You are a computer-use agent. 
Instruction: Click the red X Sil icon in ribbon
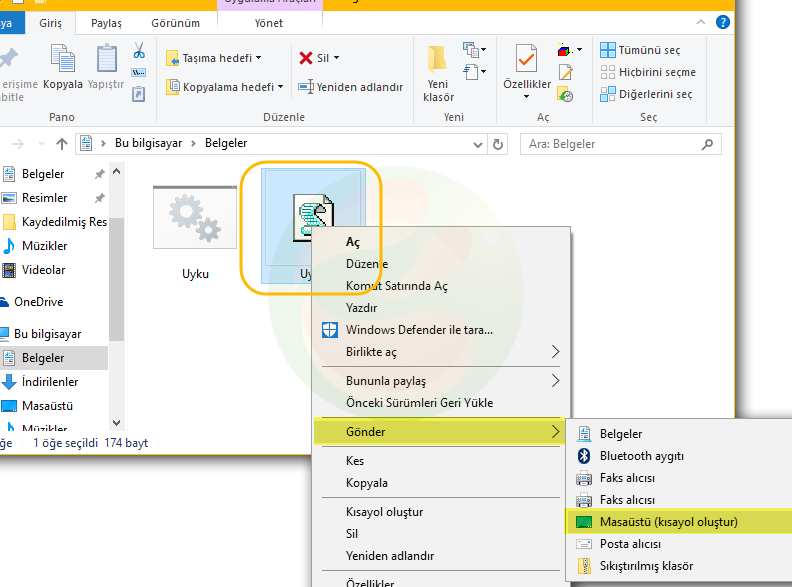pos(306,58)
